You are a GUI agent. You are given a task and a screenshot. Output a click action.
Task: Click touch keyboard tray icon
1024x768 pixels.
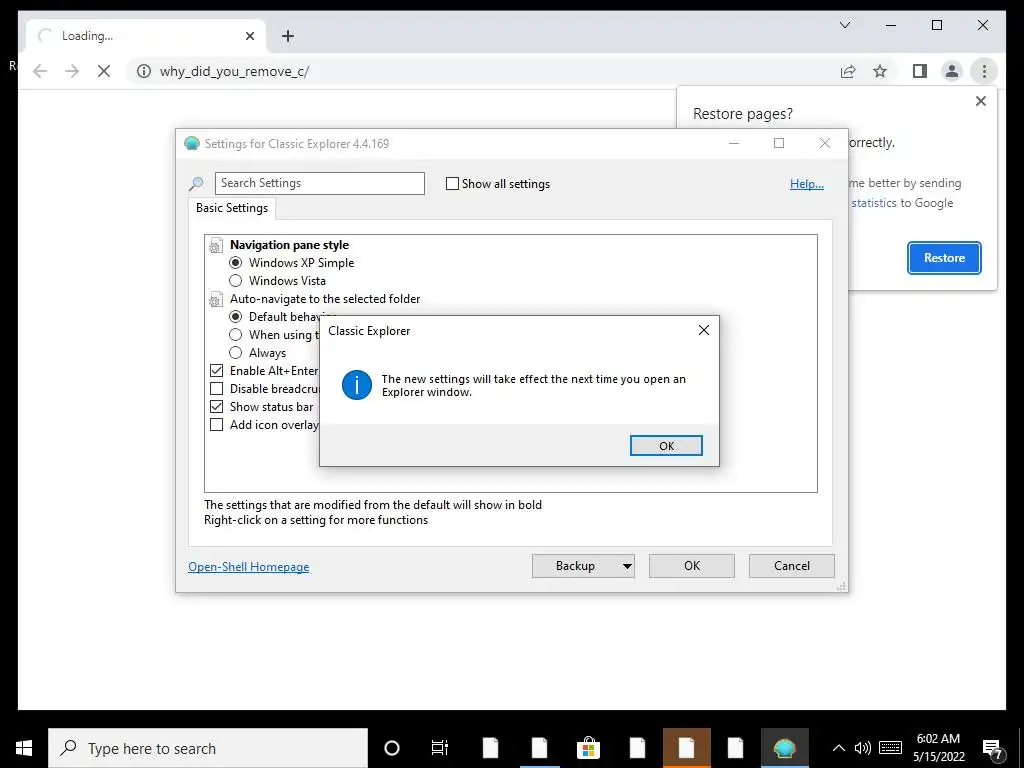coord(890,748)
